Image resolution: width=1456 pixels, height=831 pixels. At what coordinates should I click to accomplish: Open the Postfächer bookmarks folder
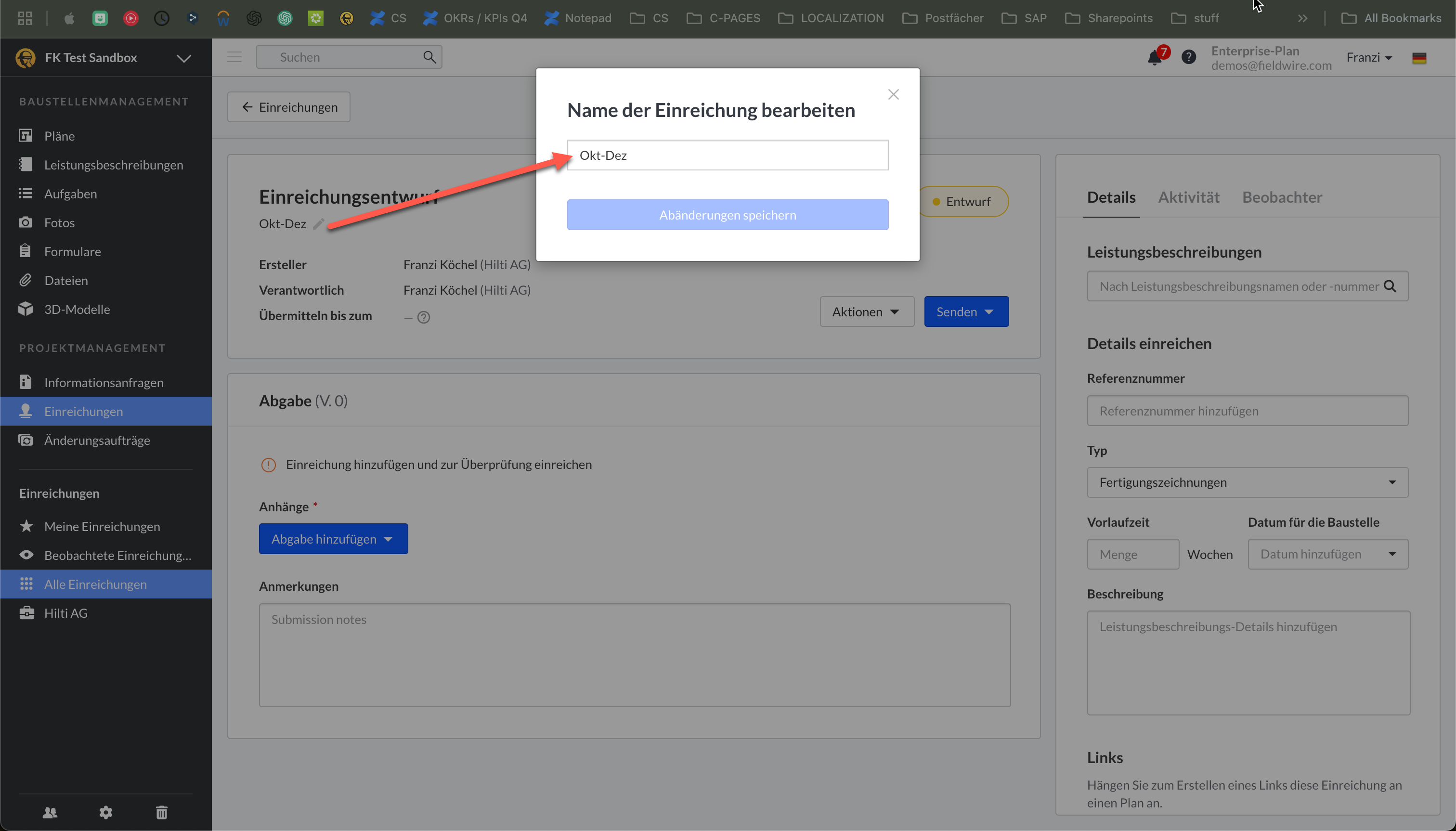coord(943,18)
